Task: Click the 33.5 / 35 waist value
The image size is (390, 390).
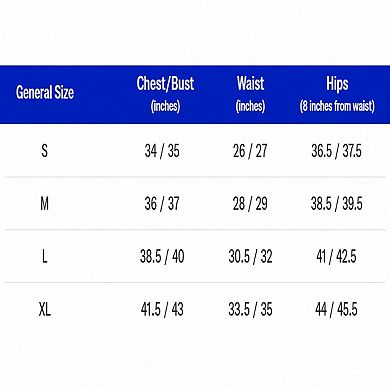Action: pos(250,309)
